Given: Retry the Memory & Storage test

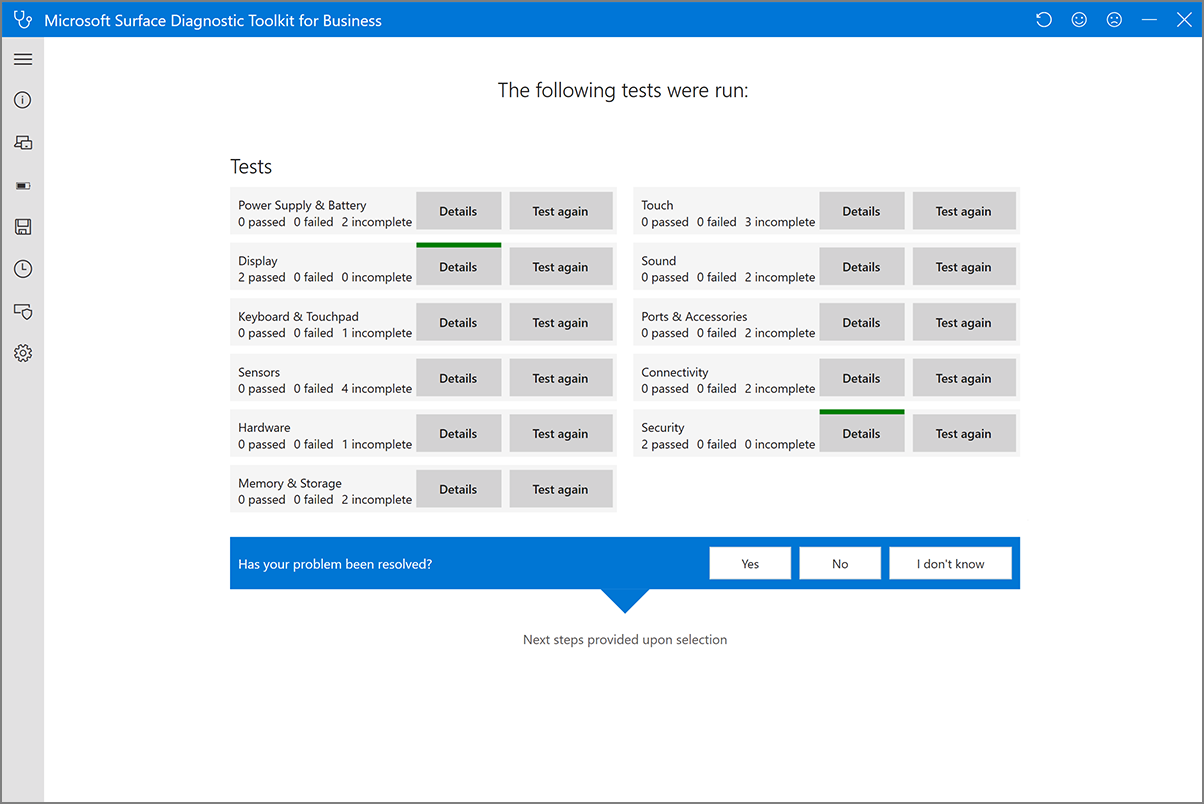Looking at the screenshot, I should tap(560, 488).
